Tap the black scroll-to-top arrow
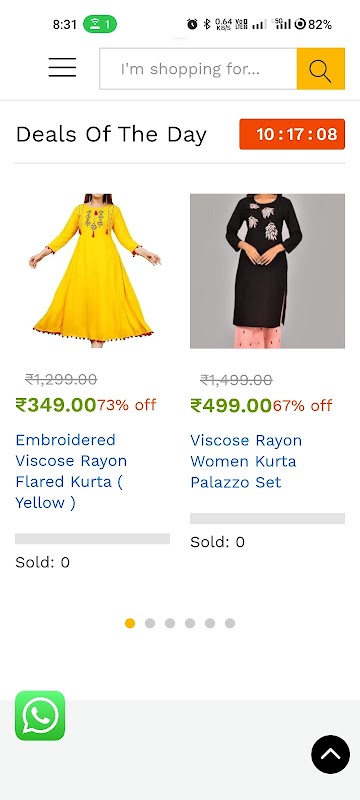 330,754
